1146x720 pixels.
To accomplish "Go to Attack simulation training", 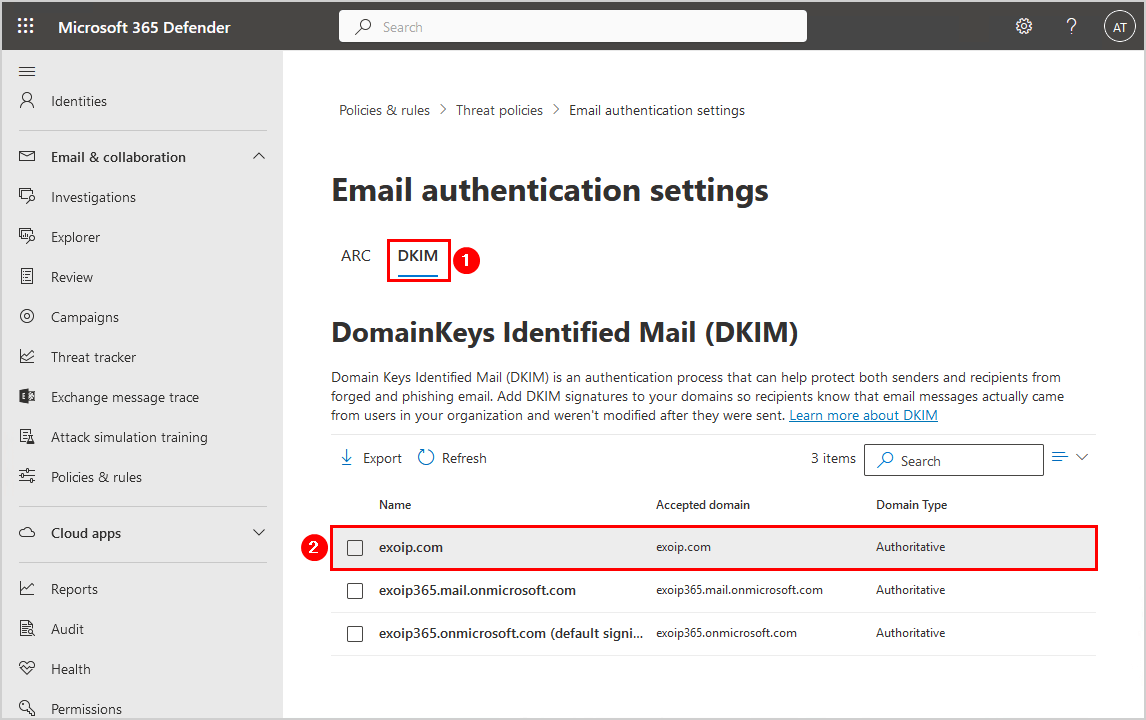I will pyautogui.click(x=129, y=437).
